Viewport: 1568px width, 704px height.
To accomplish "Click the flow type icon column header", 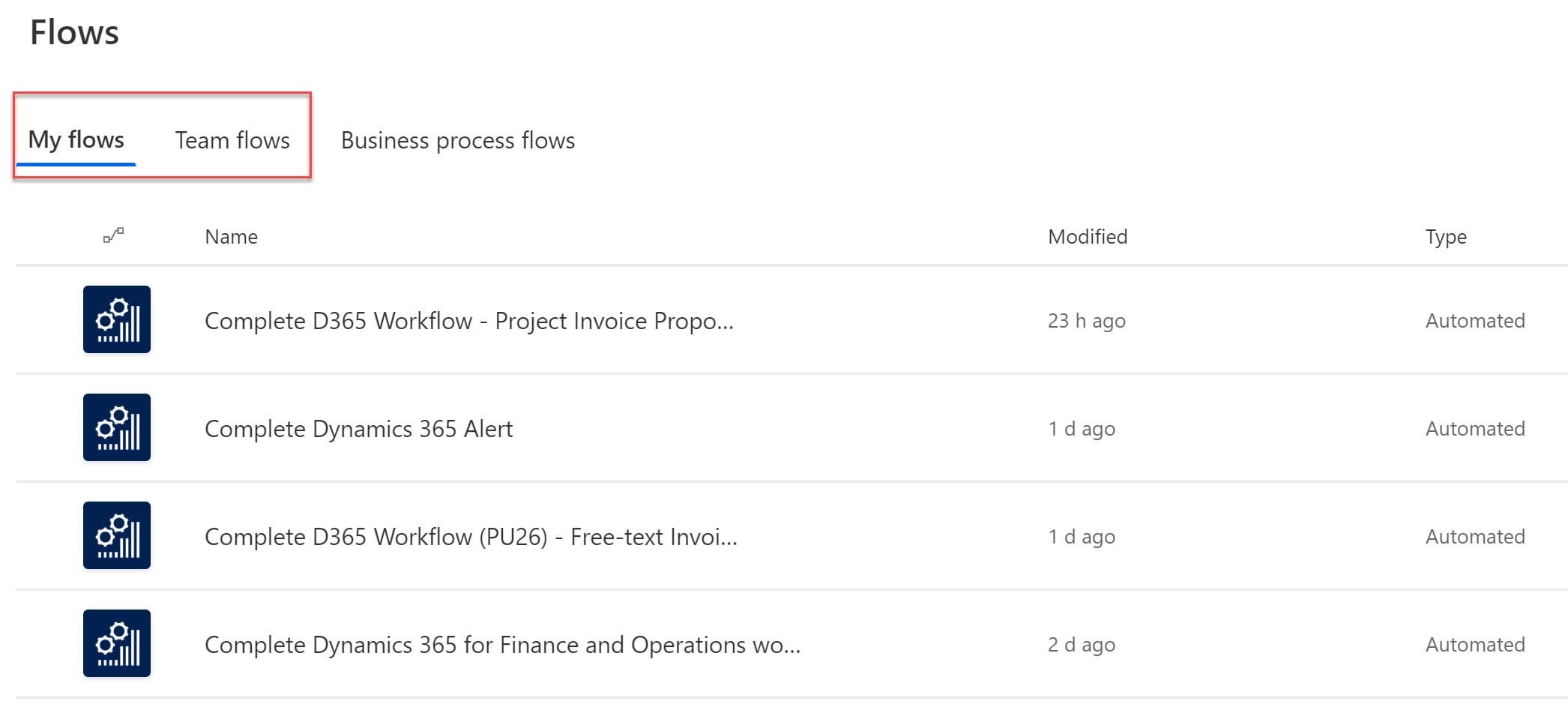I will (113, 236).
